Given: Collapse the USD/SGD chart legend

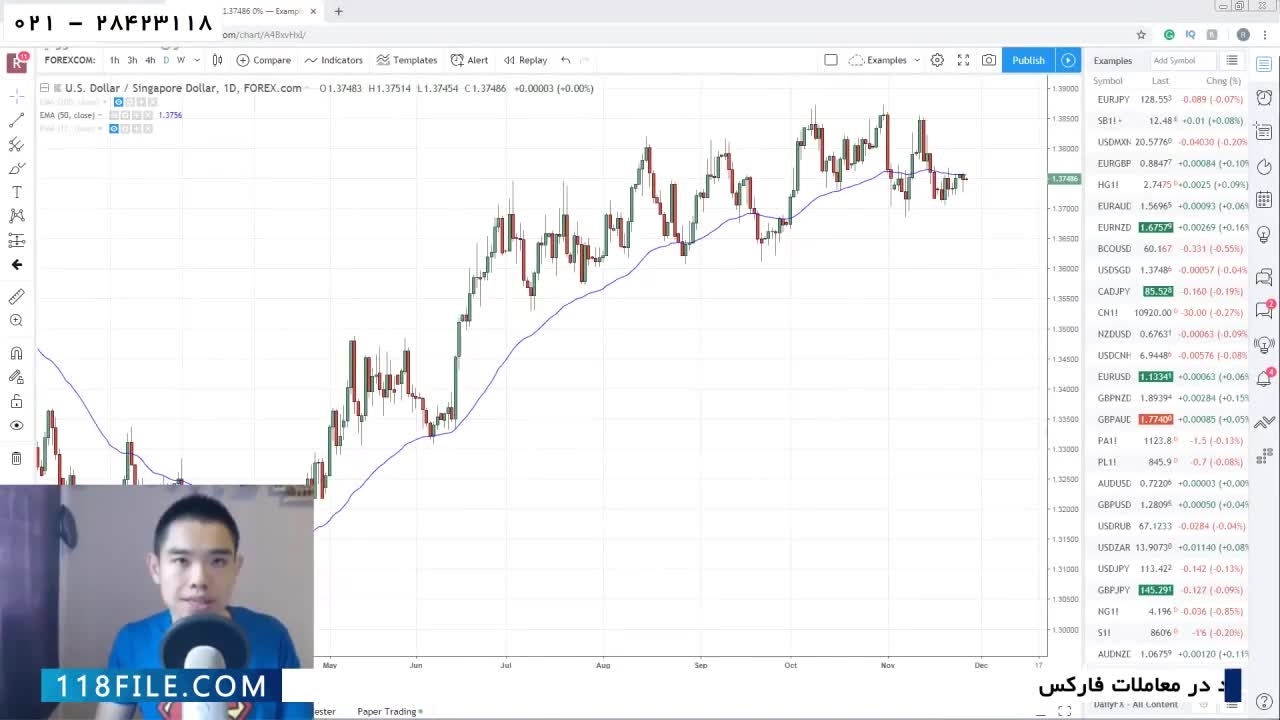Looking at the screenshot, I should coord(44,88).
